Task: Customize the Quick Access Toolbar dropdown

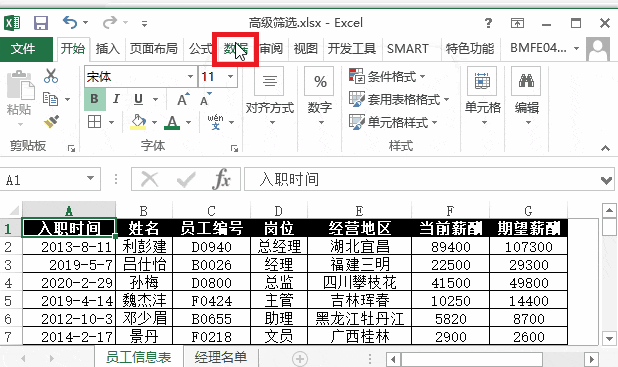Action: (x=145, y=24)
